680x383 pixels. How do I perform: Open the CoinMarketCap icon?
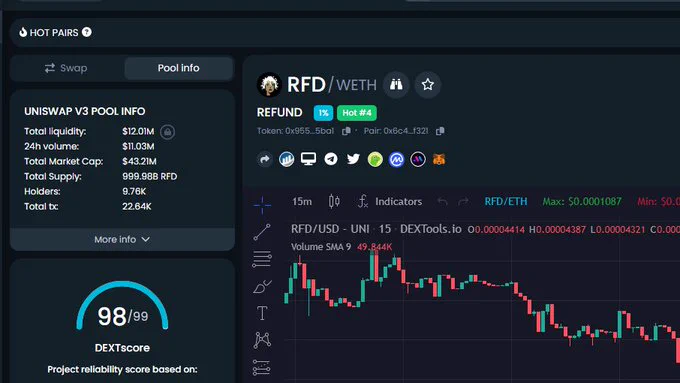(x=396, y=160)
